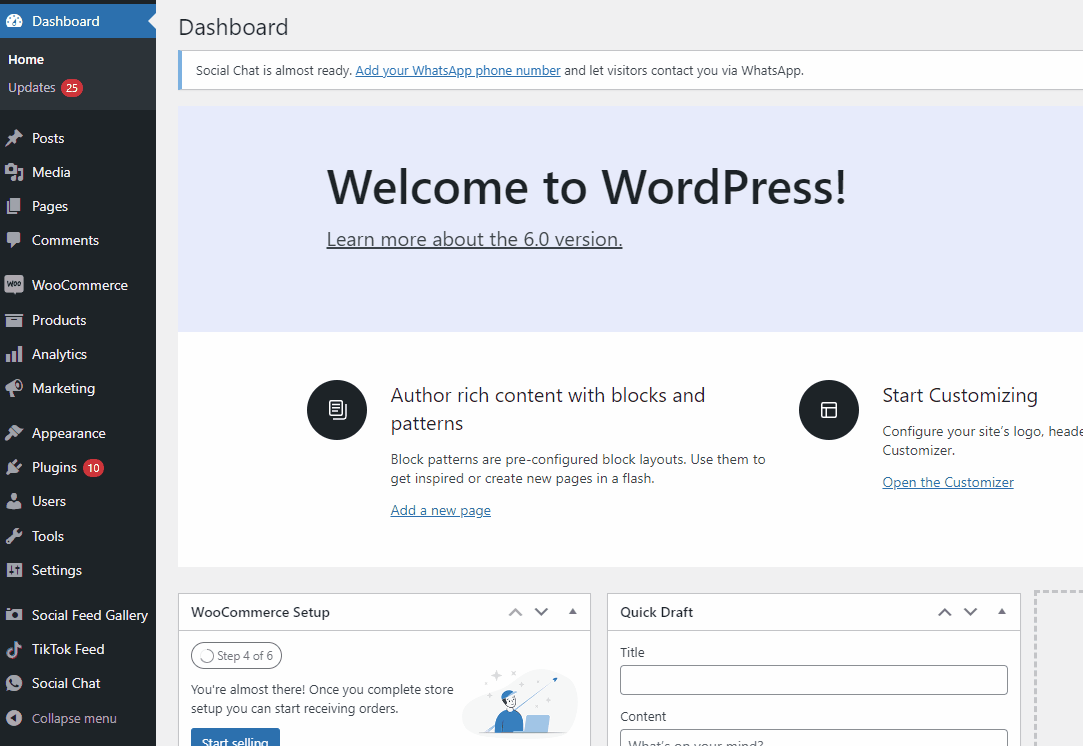This screenshot has width=1083, height=746.
Task: Move Quick Draft widget down
Action: (x=970, y=612)
